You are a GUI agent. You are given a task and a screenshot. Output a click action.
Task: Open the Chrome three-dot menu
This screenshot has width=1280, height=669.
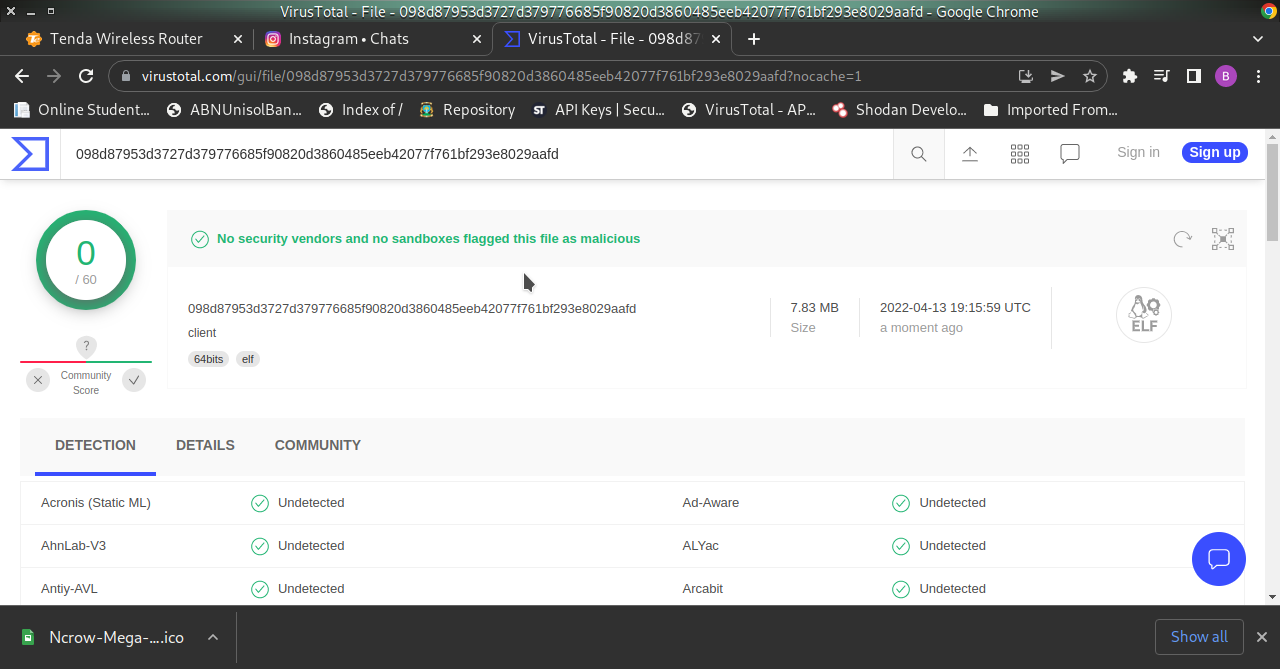pos(1258,76)
